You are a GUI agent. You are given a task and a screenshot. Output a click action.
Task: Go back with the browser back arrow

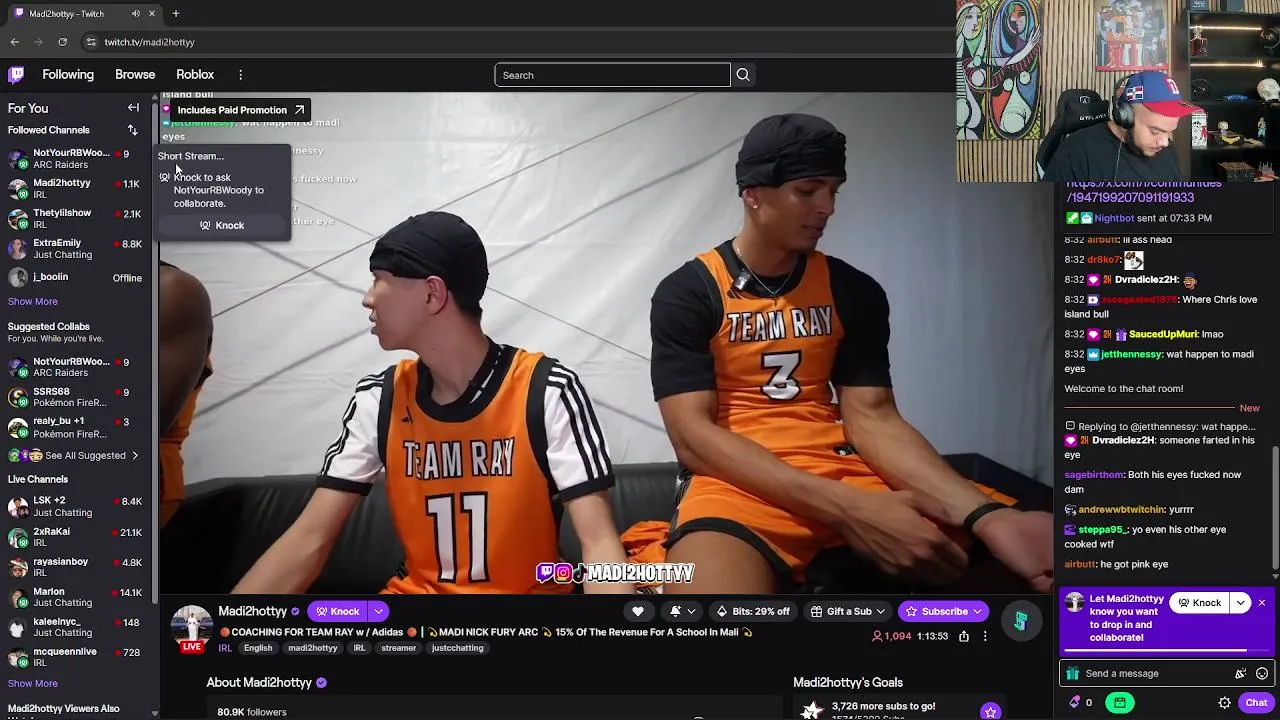(x=14, y=42)
